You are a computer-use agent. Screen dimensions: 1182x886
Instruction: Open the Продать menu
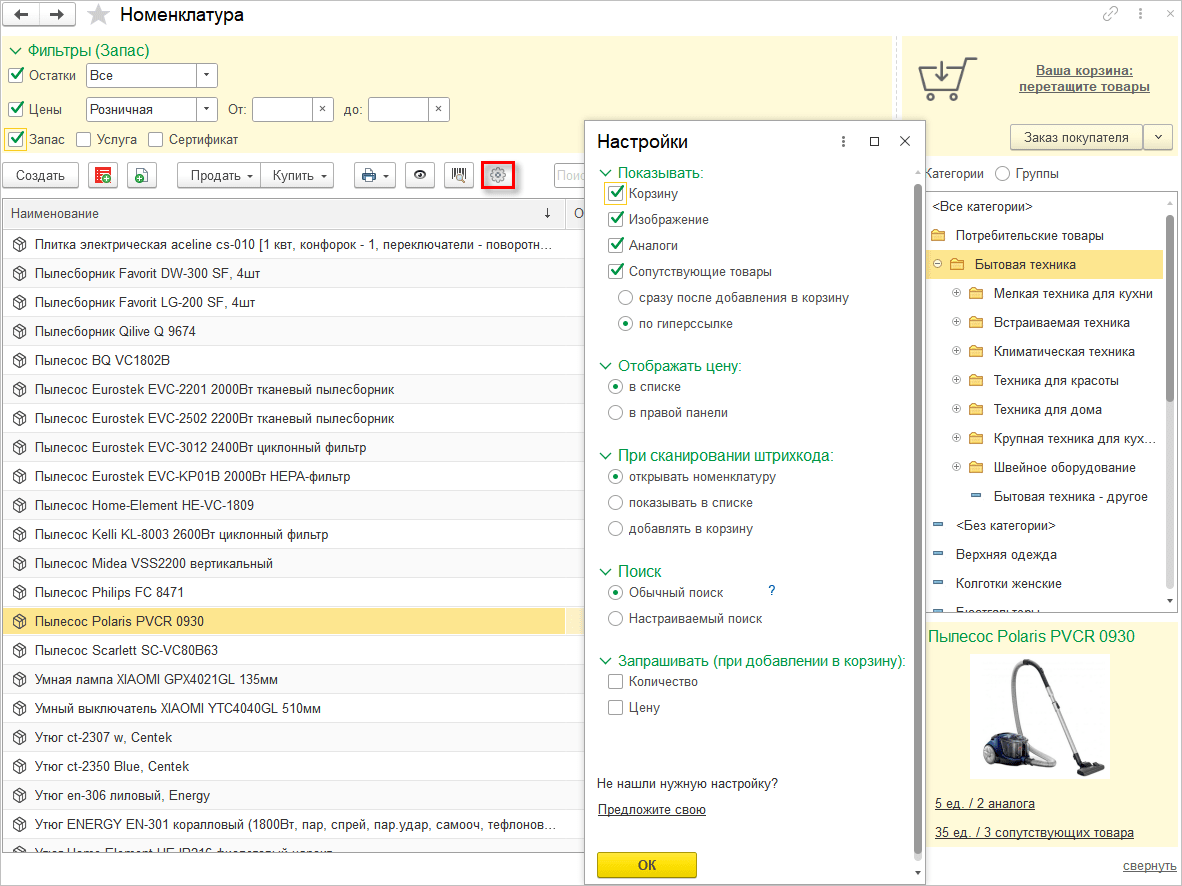click(219, 175)
